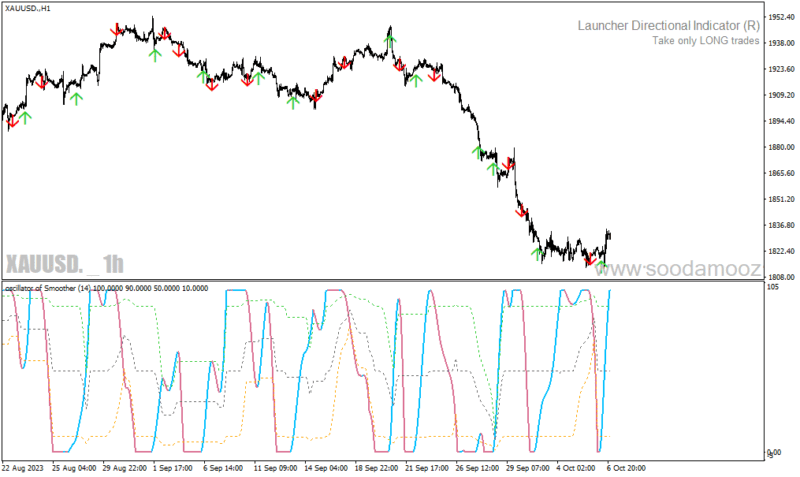Select the 22 Aug 2023 date label
The image size is (800, 477).
click(23, 468)
